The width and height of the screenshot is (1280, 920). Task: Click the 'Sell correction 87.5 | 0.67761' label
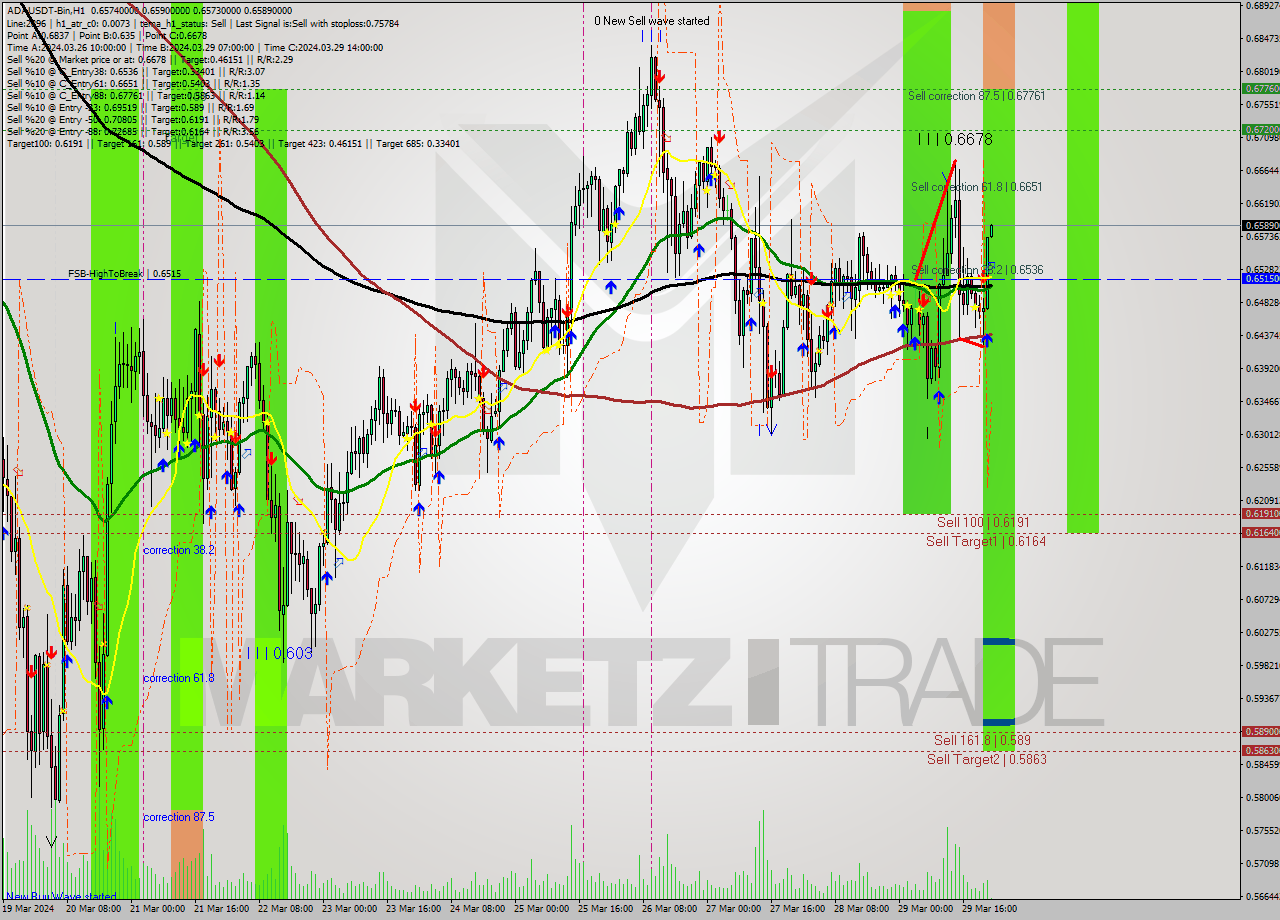(977, 96)
